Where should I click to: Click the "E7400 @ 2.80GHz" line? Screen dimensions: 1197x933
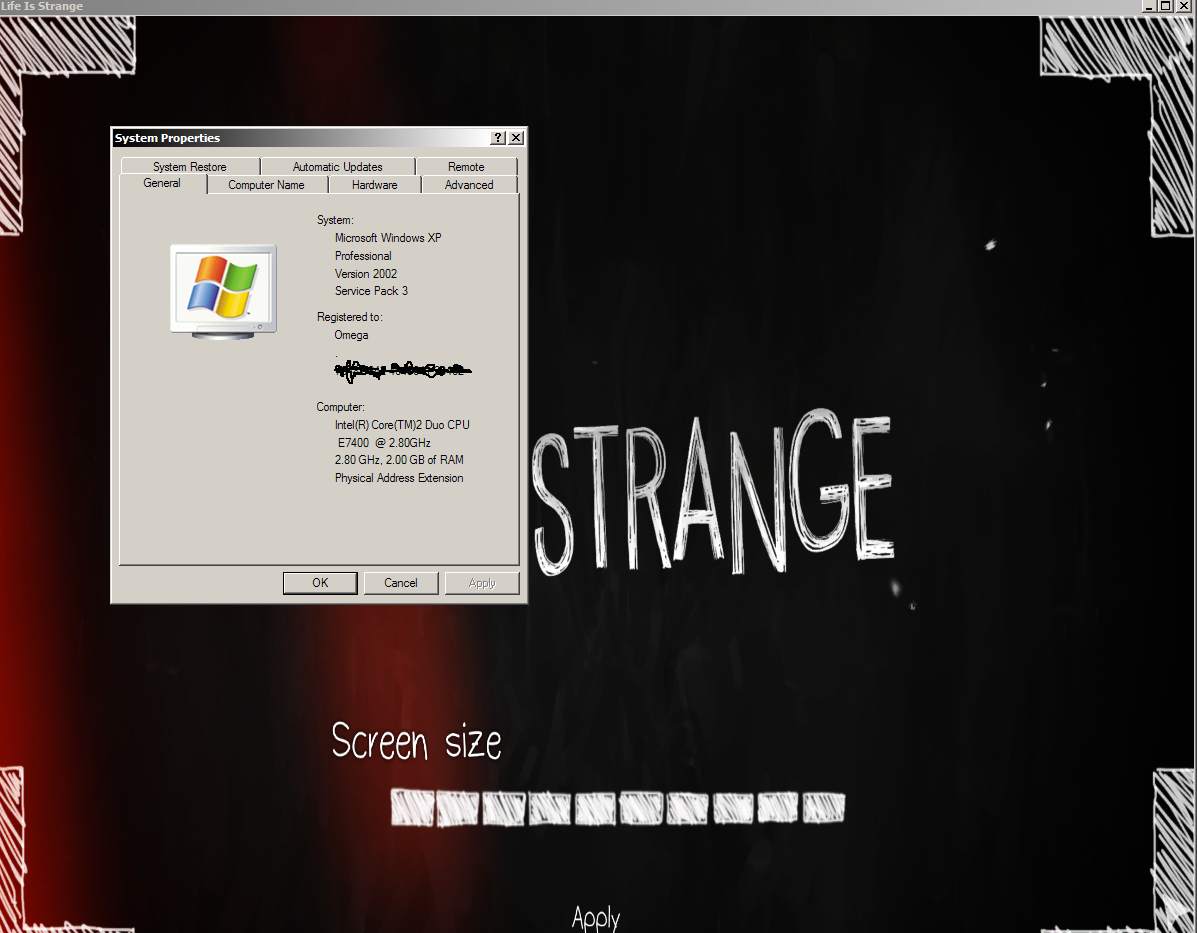pos(384,443)
